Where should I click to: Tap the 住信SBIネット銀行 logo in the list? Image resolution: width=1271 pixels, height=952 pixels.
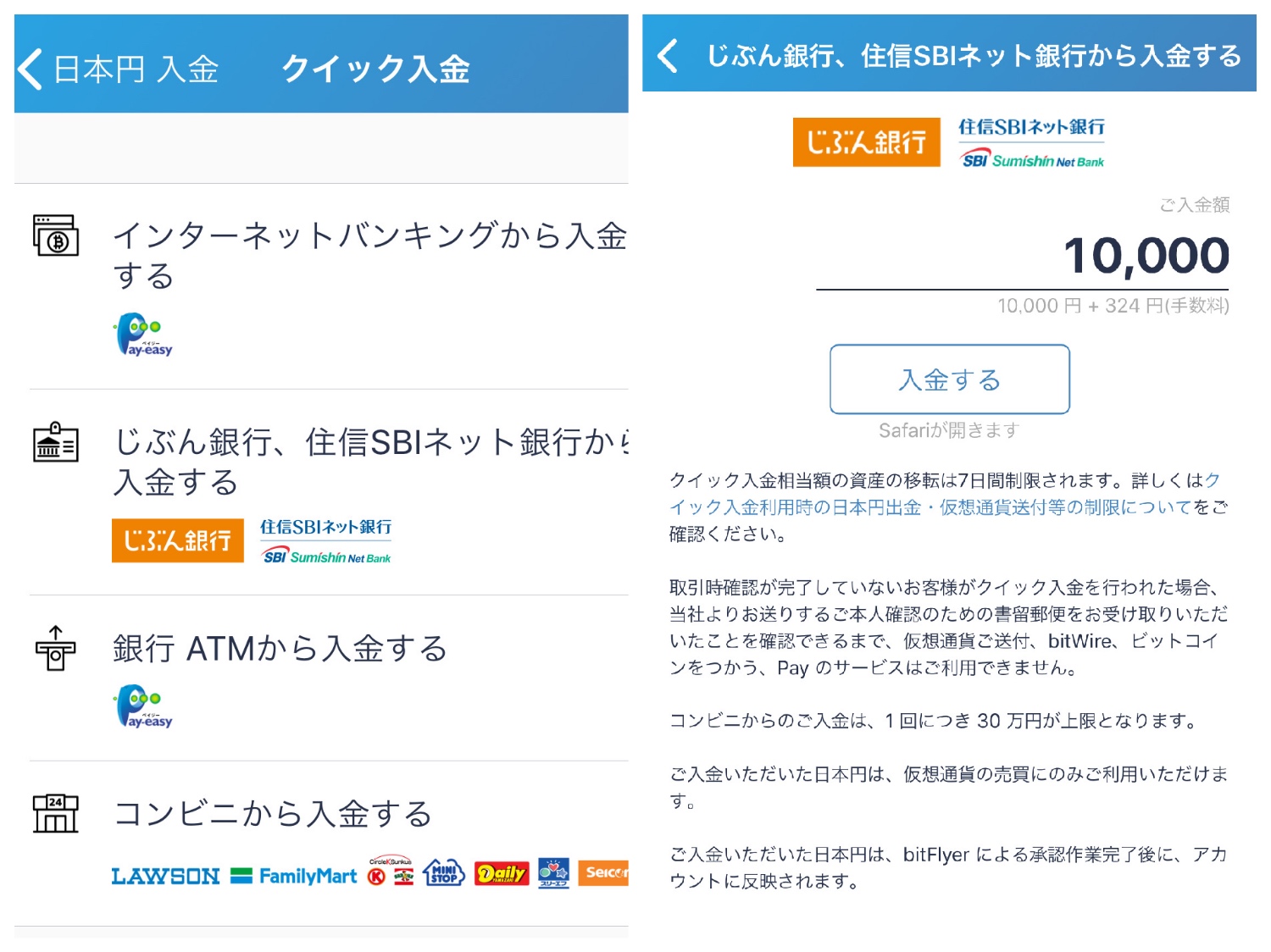326,540
